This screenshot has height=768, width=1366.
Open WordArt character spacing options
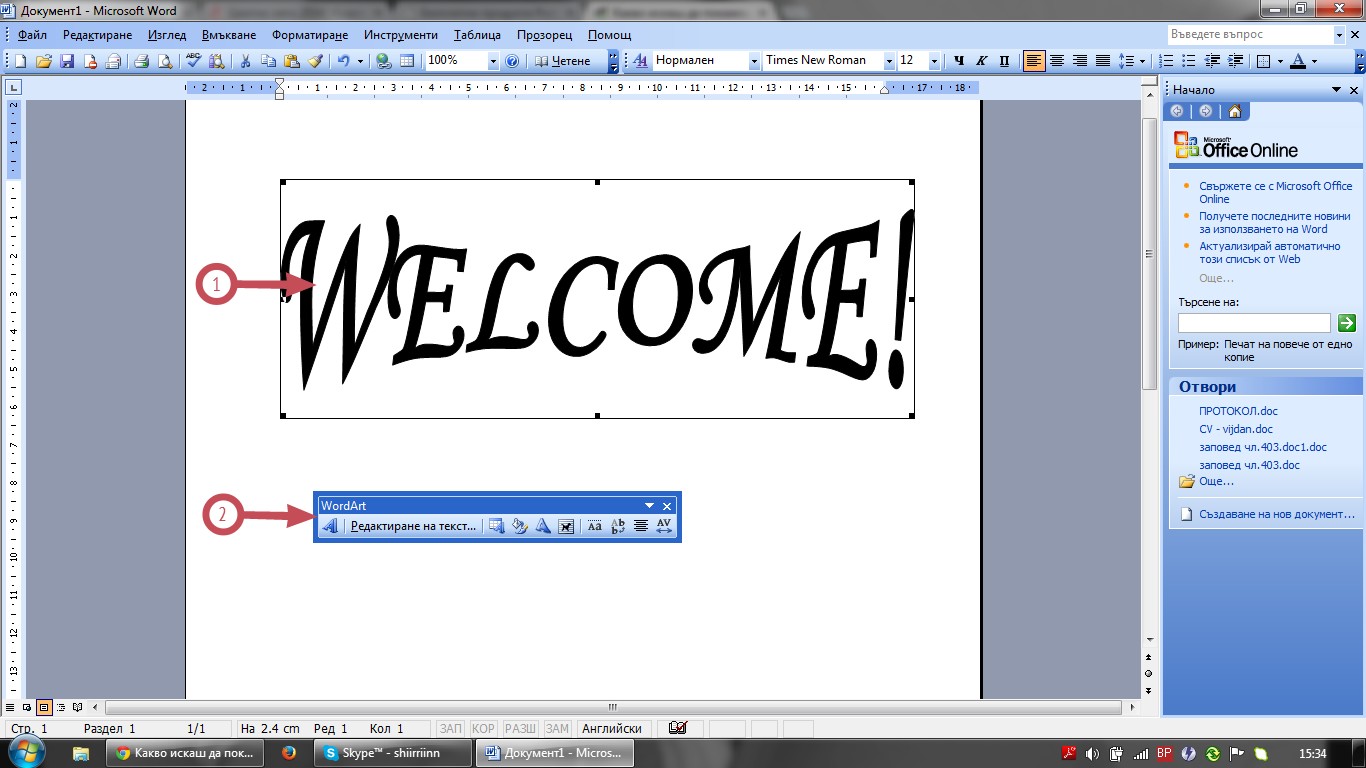664,526
